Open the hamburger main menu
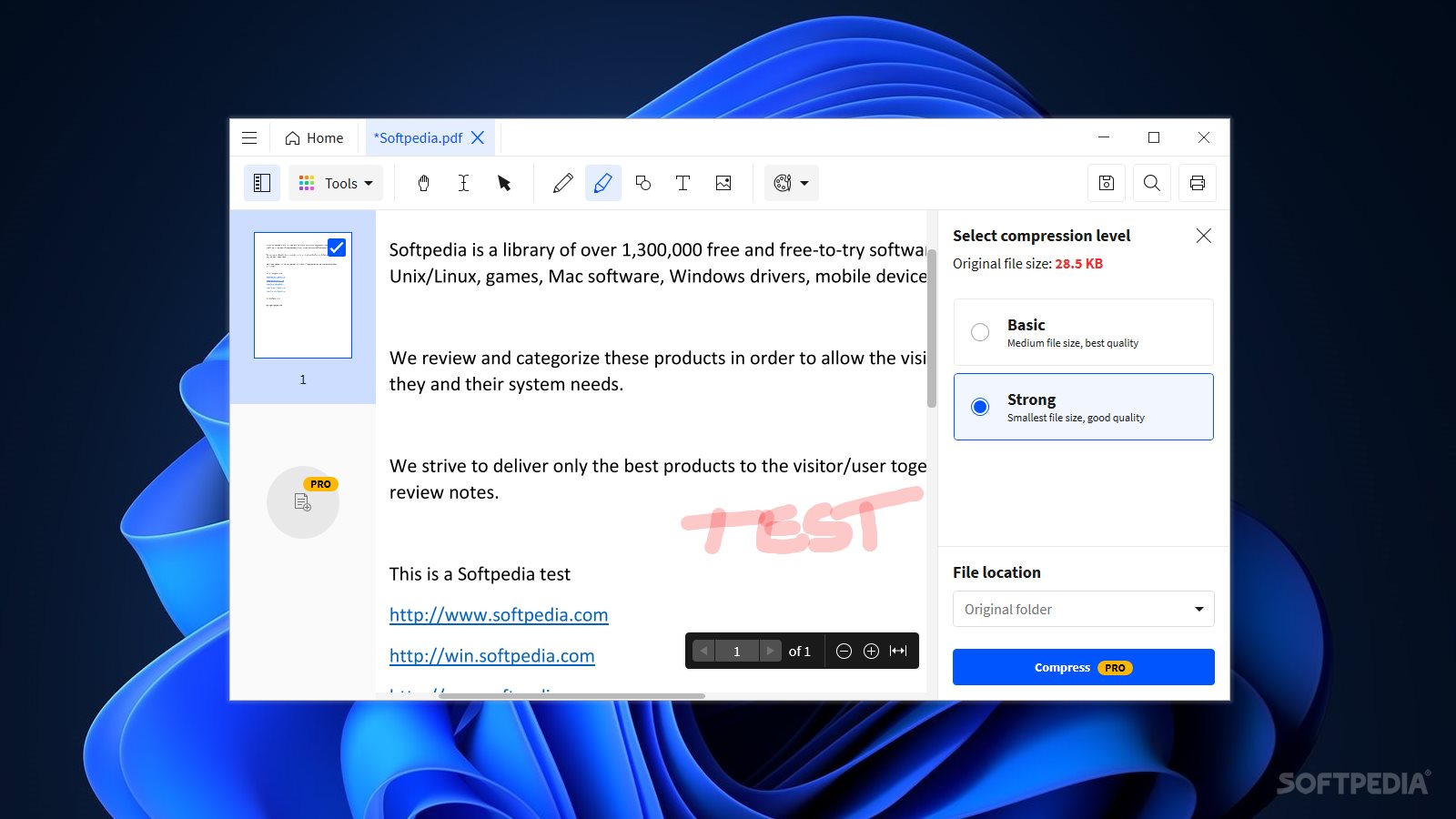 [249, 138]
